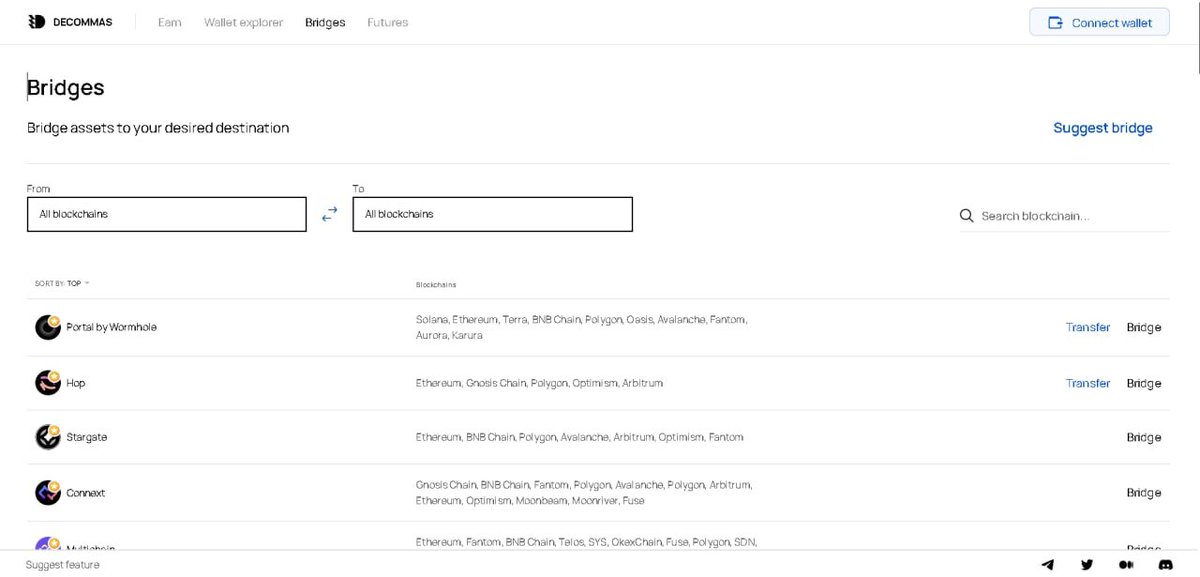Click Connext's blockchain list starting Gnosis Chain
Image resolution: width=1200 pixels, height=577 pixels.
[x=584, y=492]
